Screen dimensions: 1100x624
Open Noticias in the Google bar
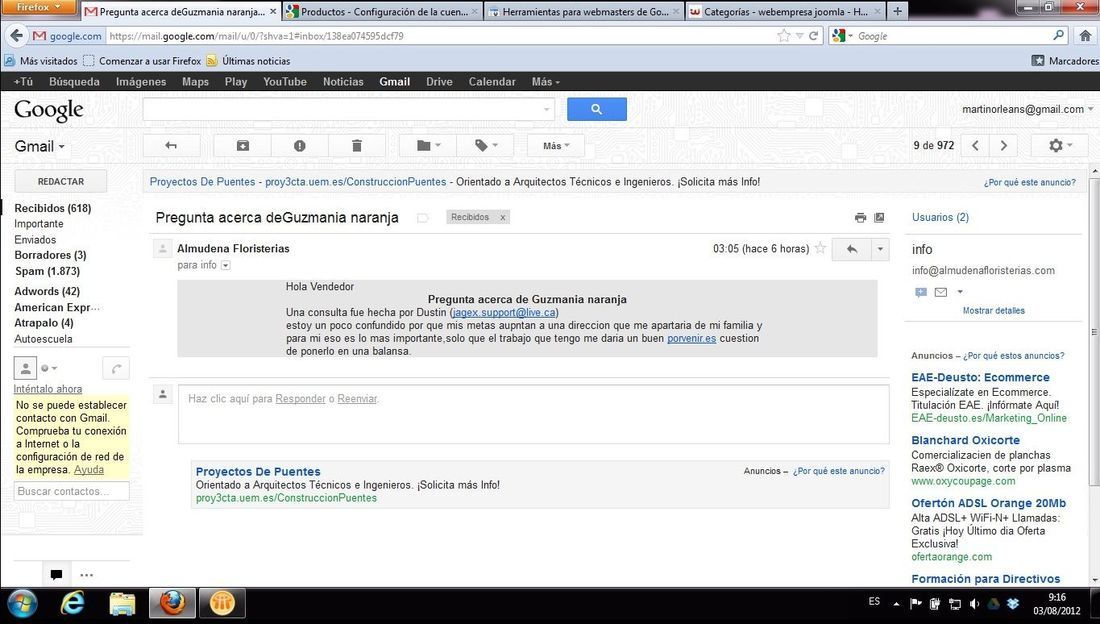pyautogui.click(x=343, y=81)
